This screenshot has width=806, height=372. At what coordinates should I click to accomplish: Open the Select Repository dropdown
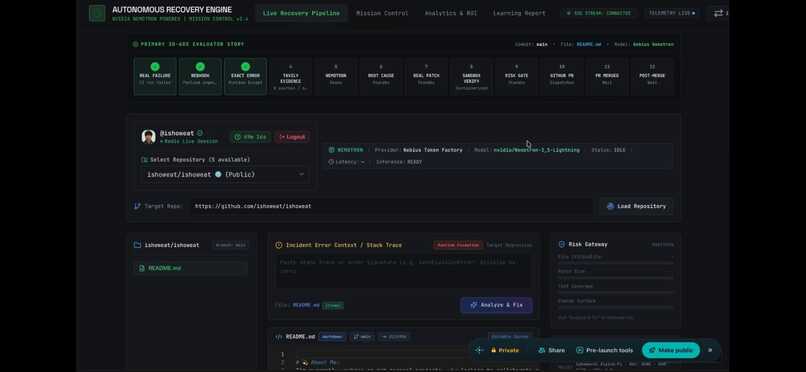click(x=225, y=174)
